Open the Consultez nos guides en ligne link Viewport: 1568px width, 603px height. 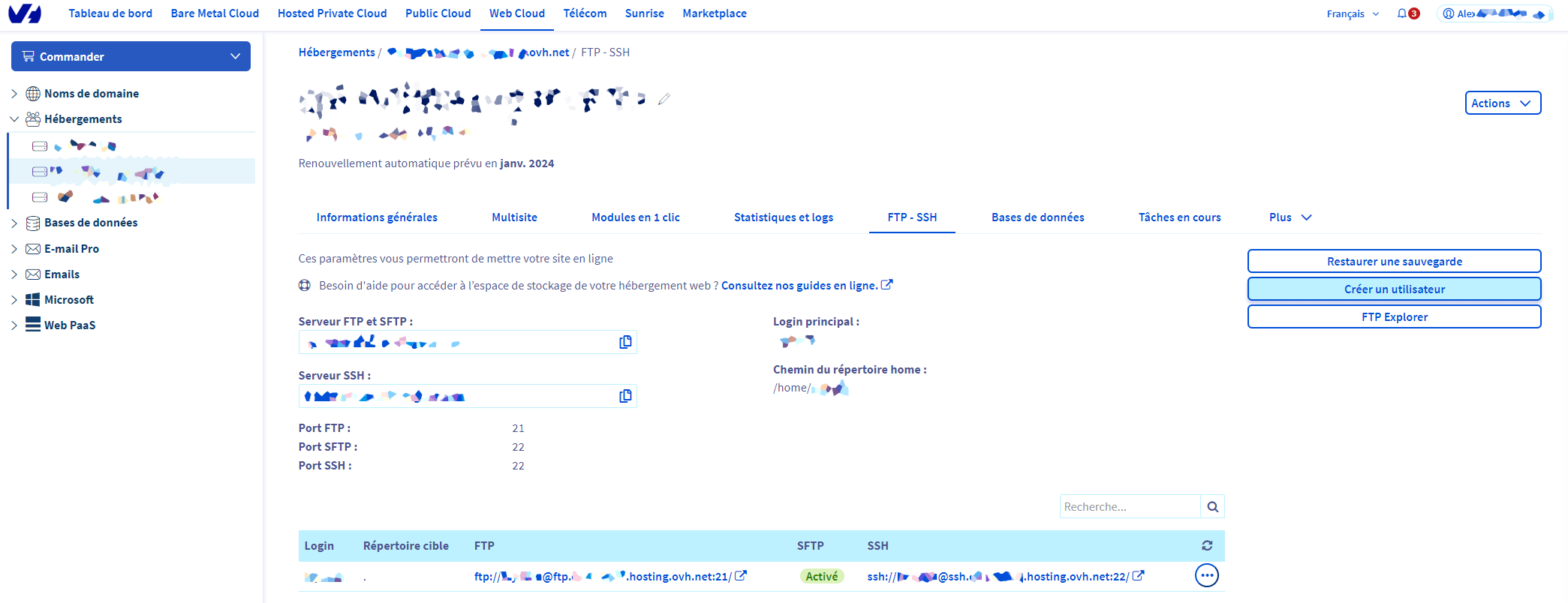[799, 286]
